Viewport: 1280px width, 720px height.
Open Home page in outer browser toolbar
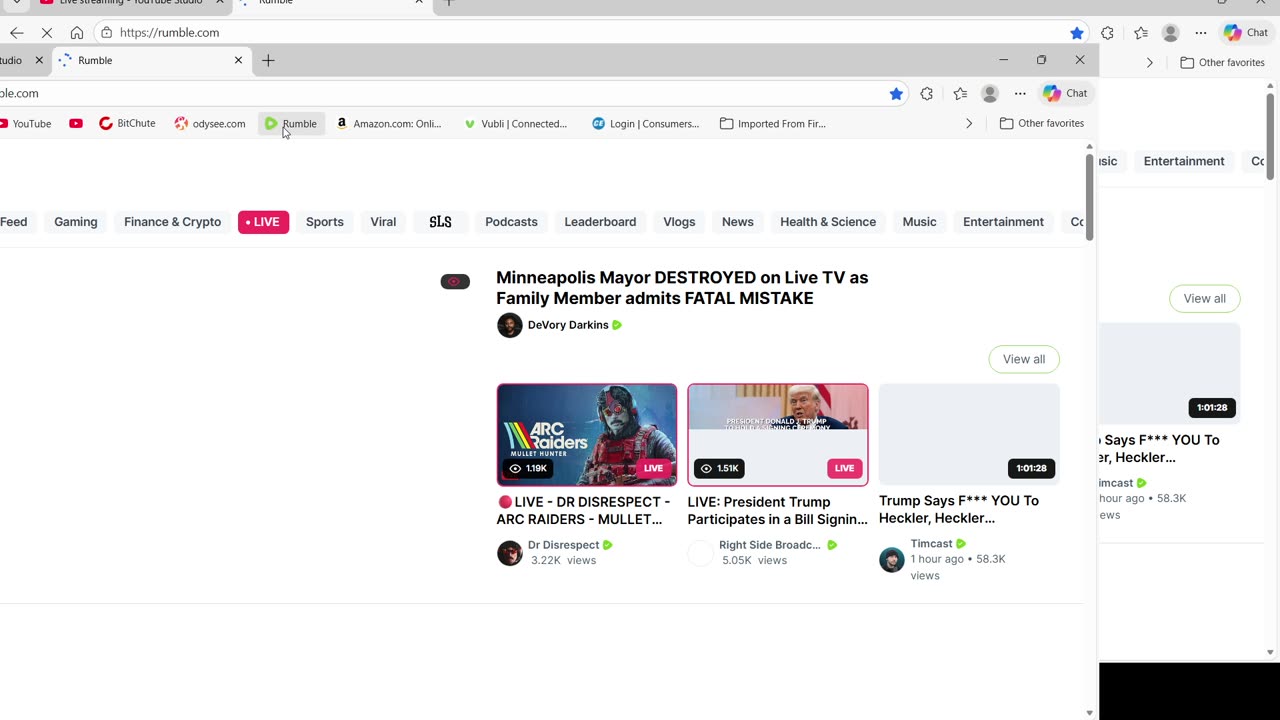[x=77, y=33]
